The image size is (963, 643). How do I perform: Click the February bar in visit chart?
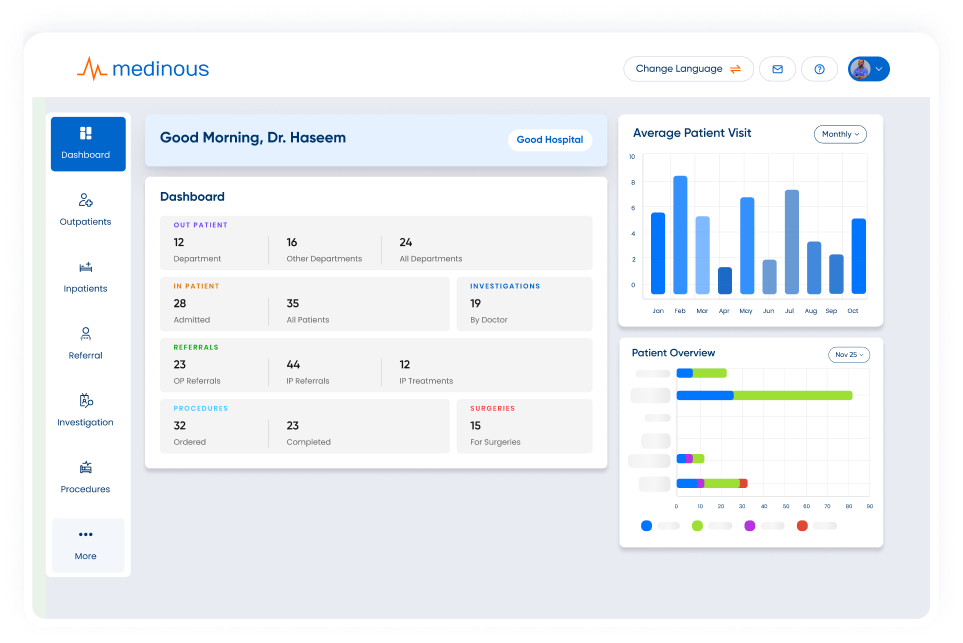point(680,235)
